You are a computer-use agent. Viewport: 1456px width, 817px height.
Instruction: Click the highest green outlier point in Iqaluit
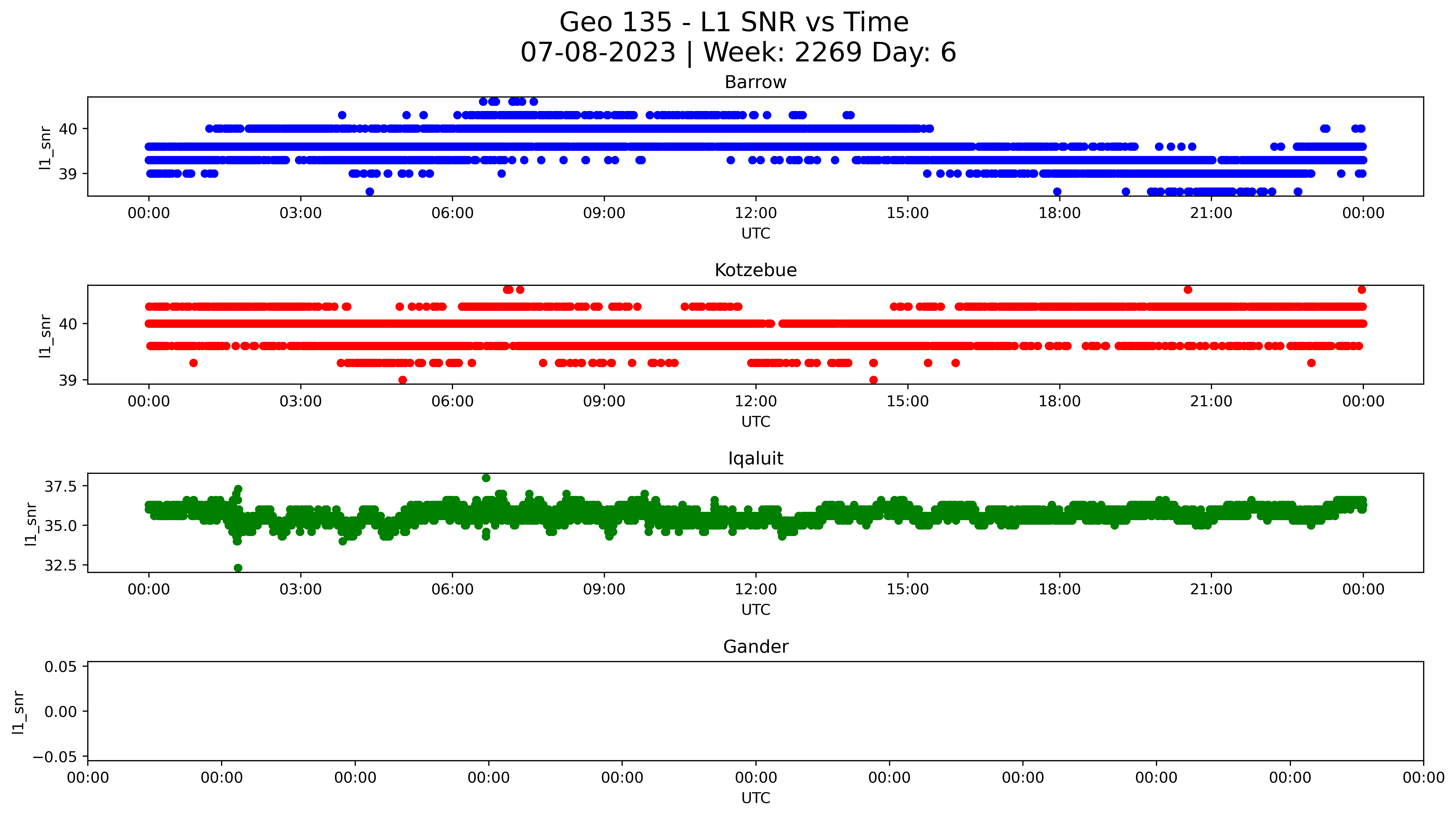coord(486,478)
